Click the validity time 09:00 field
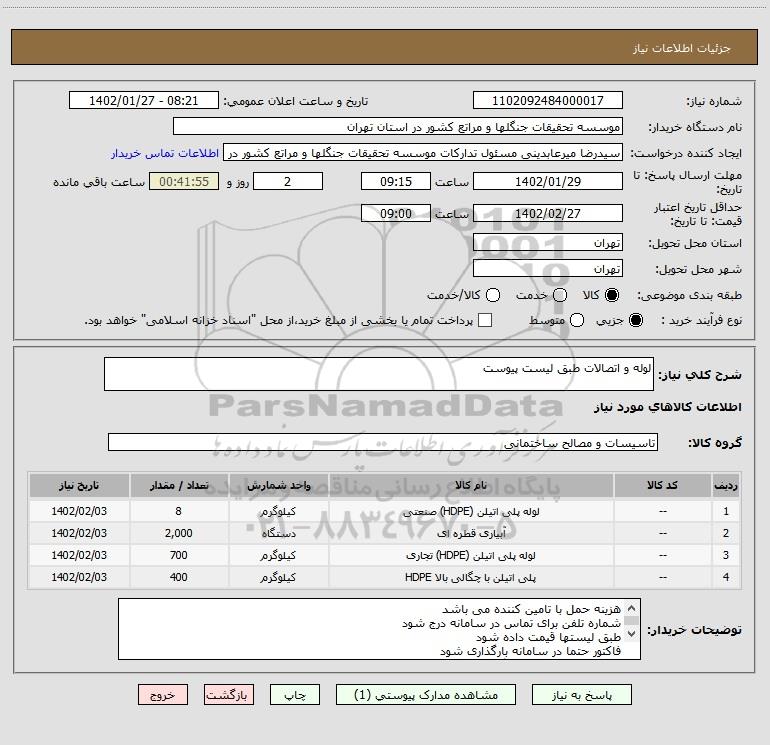Screen dimensions: 770x745 396,213
